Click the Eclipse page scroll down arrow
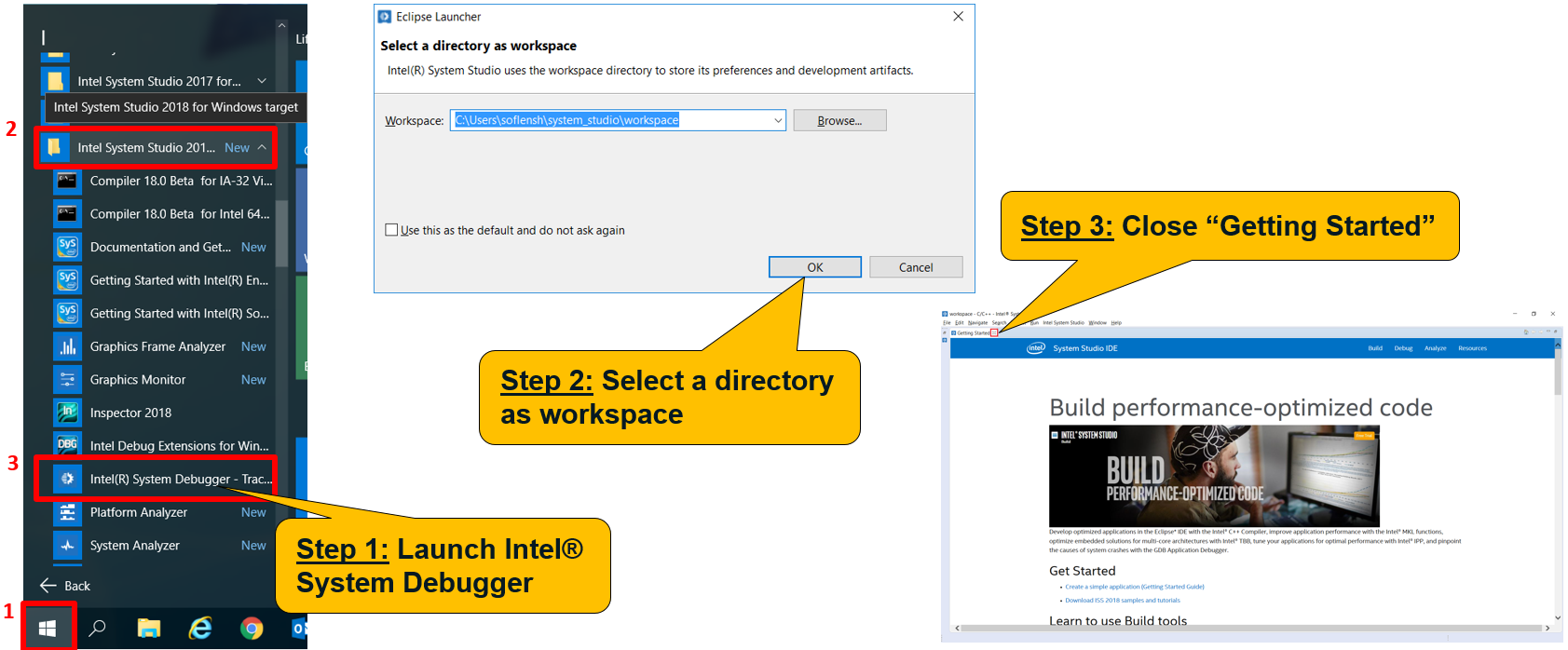1568x650 pixels. [1558, 617]
